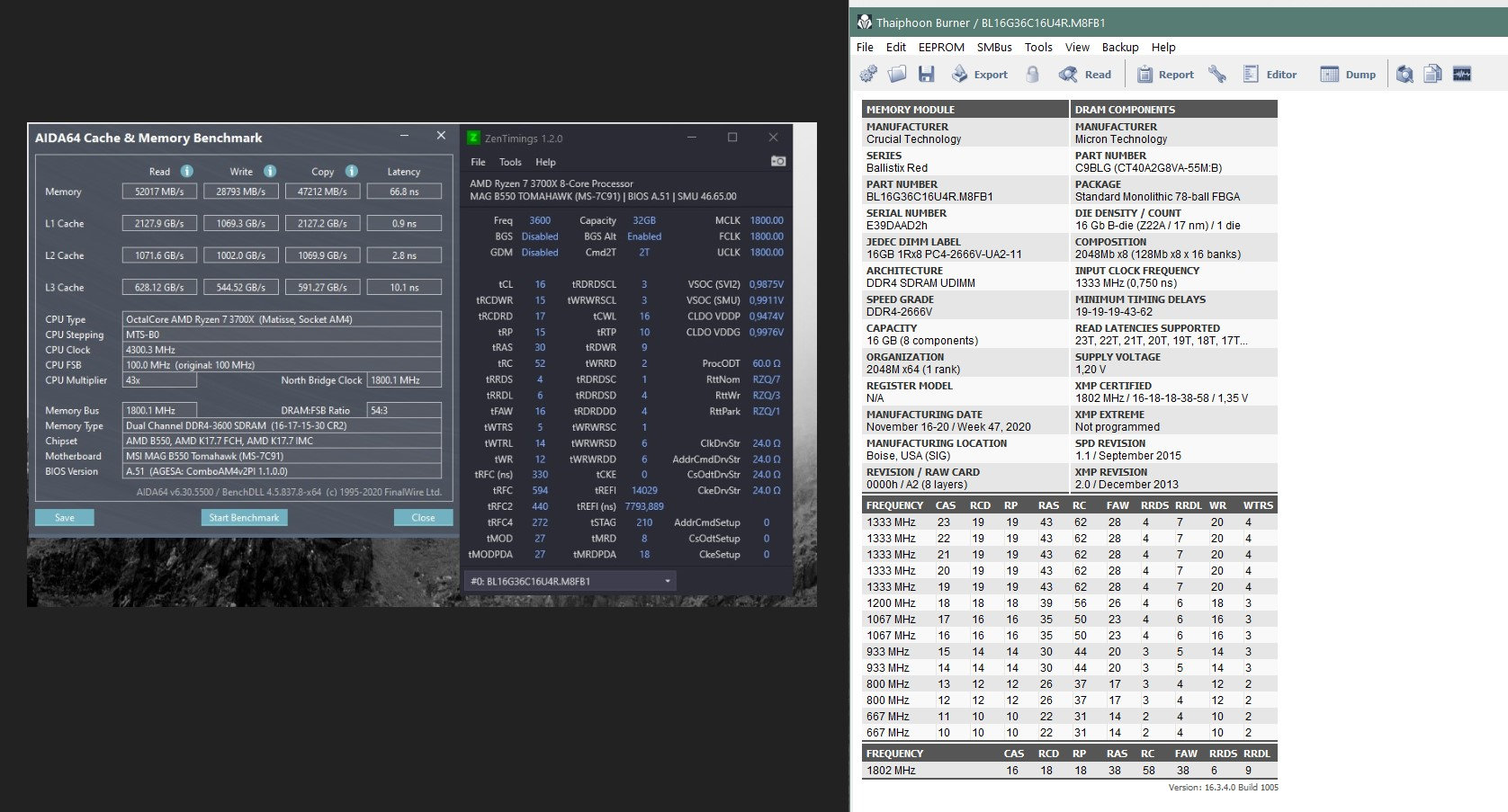Click the open folder icon in Thaiphoon toolbar

(897, 75)
